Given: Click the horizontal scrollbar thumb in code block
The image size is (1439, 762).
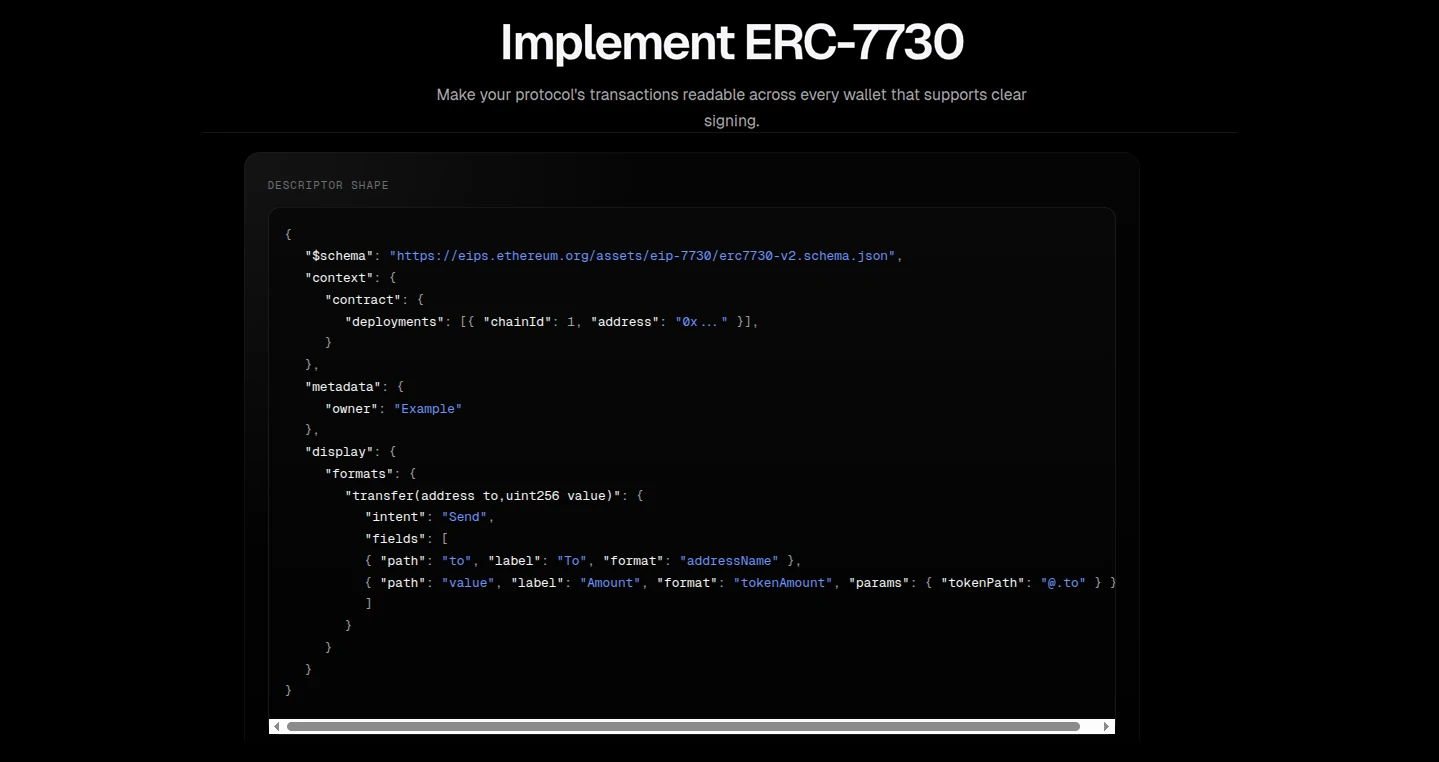Looking at the screenshot, I should [x=683, y=726].
